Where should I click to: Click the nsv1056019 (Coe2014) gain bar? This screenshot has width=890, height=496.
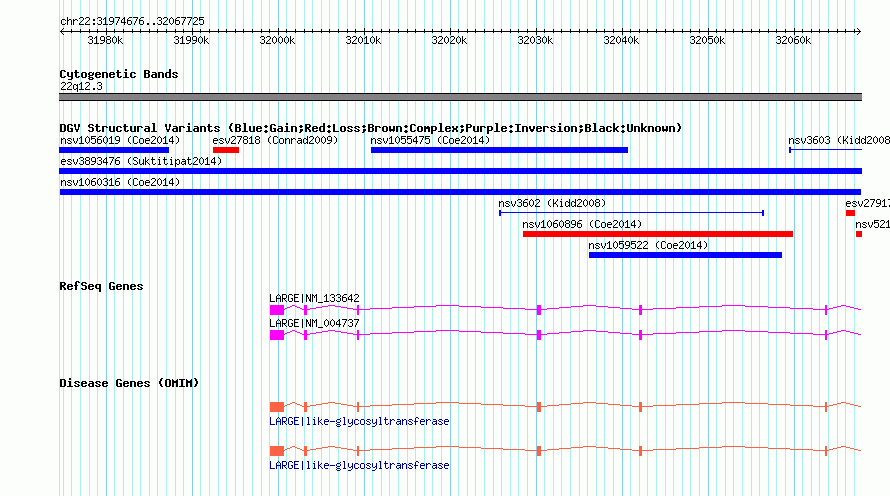pyautogui.click(x=114, y=150)
